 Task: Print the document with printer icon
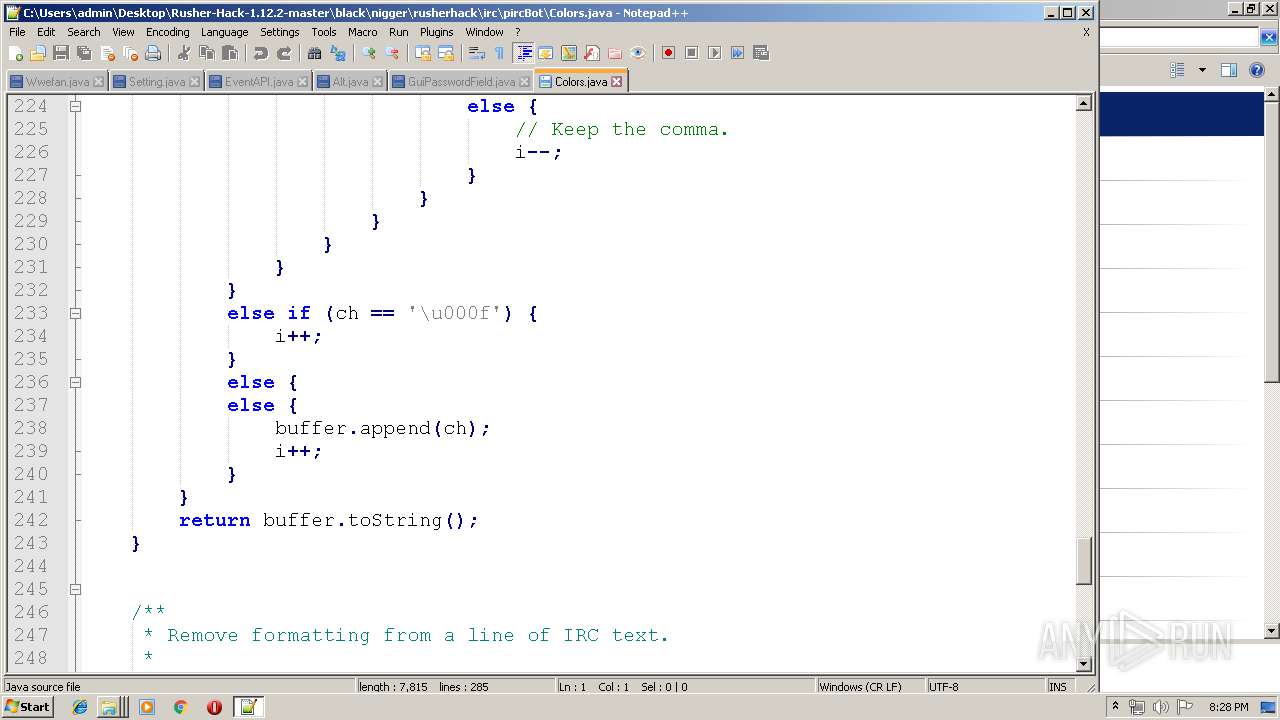pos(153,53)
